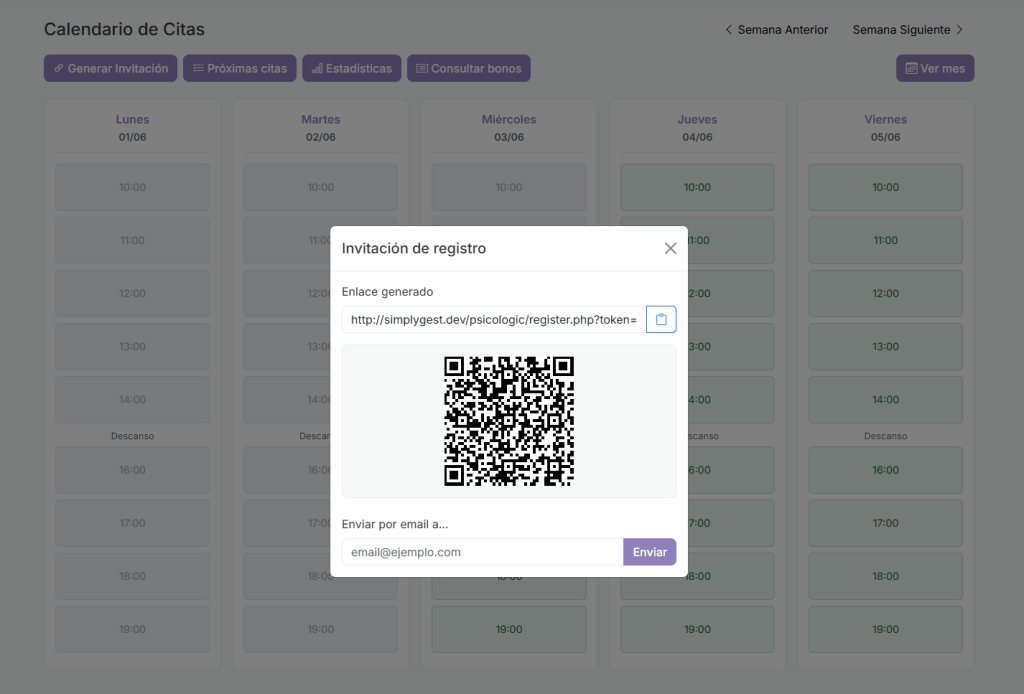1024x694 pixels.
Task: Select Lunes 13:00 slot
Action: point(133,346)
